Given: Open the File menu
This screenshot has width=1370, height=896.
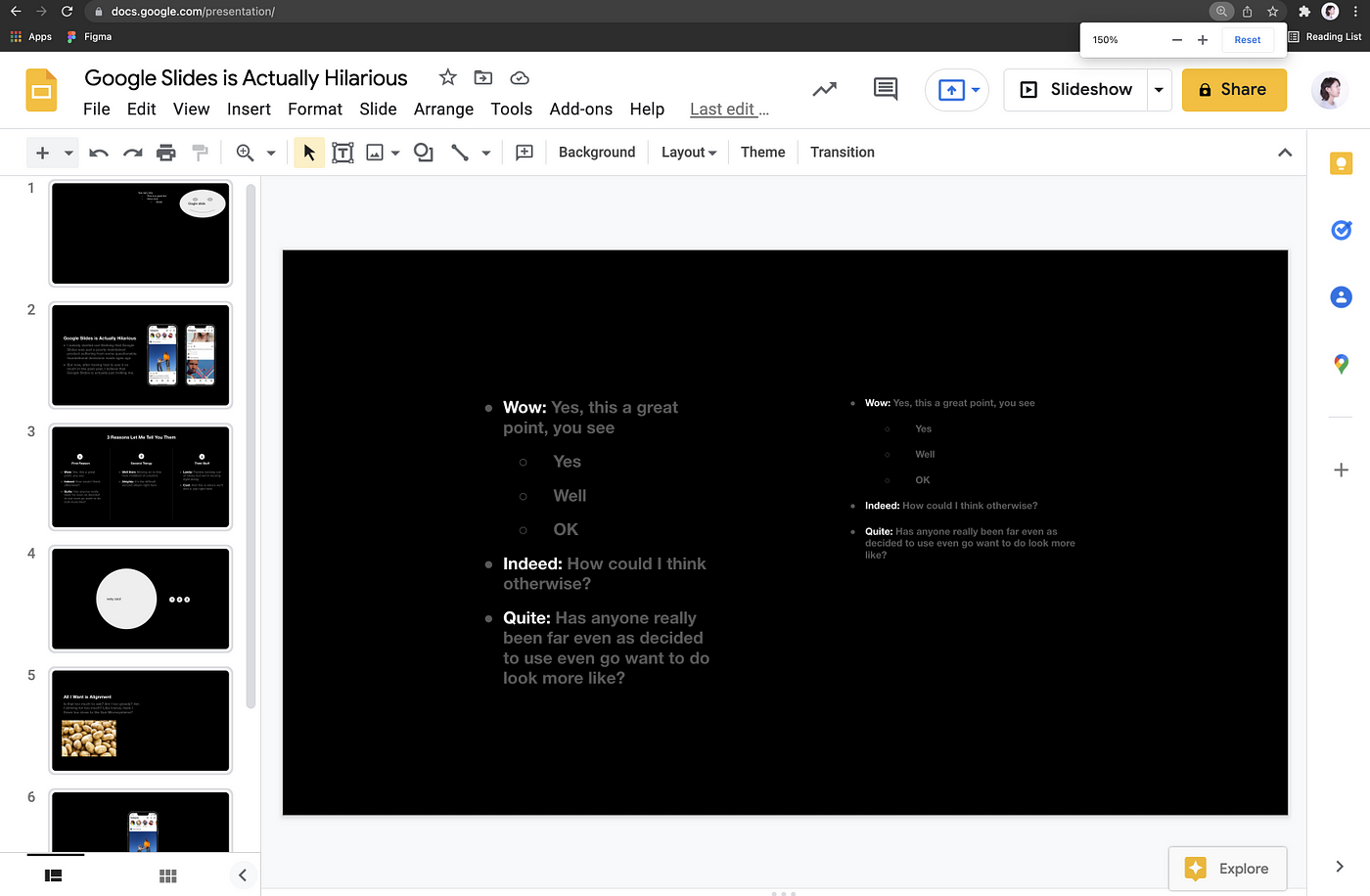Looking at the screenshot, I should pos(97,110).
